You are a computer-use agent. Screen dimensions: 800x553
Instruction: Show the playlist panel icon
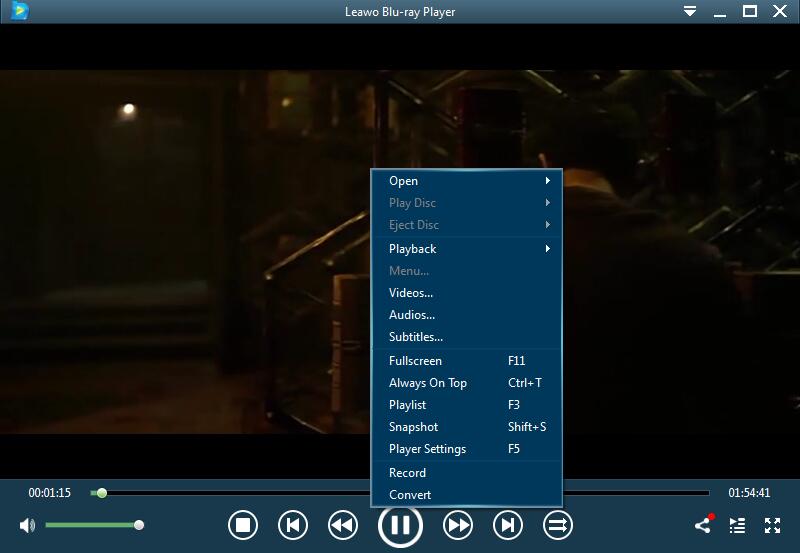tap(737, 525)
